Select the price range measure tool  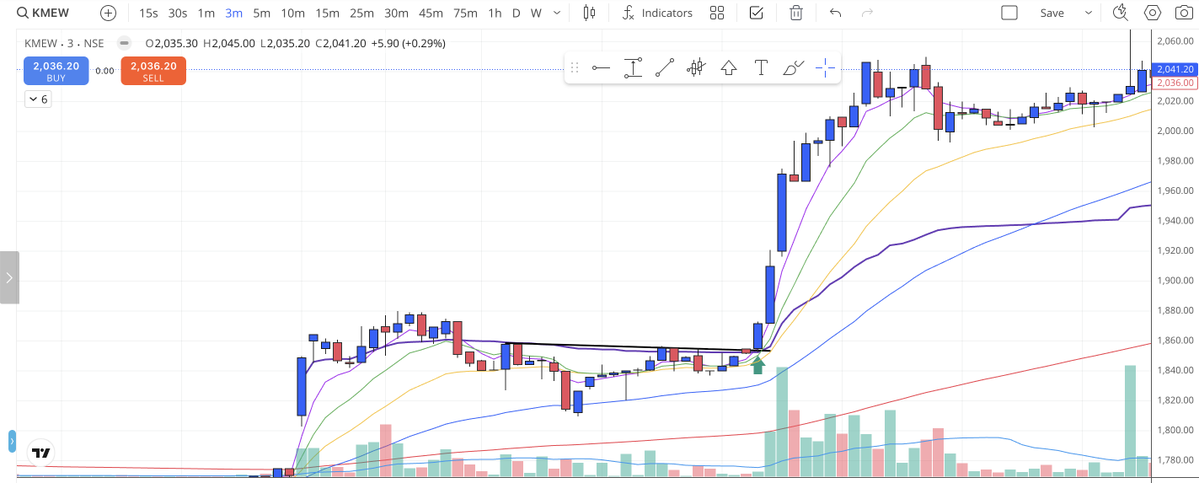(632, 68)
